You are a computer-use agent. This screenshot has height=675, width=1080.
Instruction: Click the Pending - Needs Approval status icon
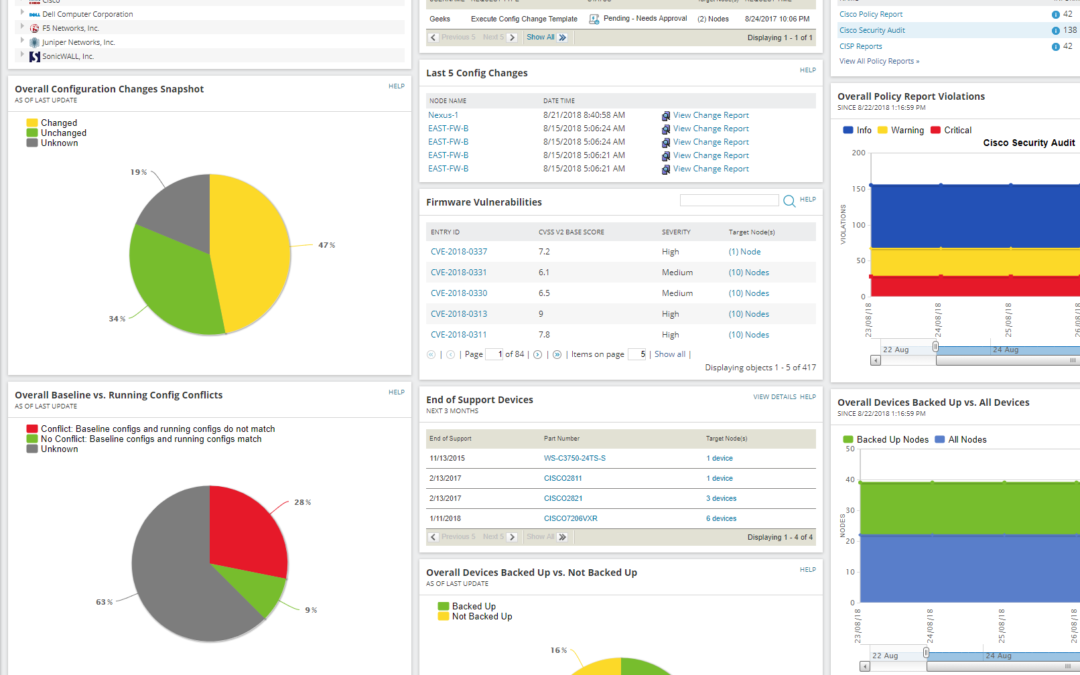(594, 19)
